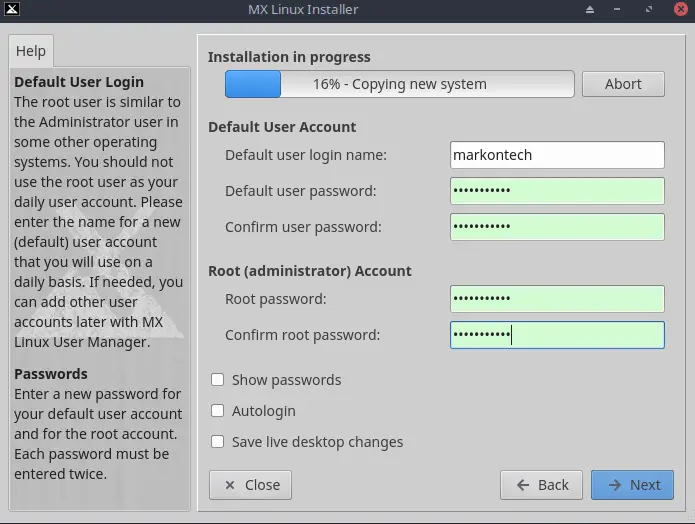Image resolution: width=695 pixels, height=524 pixels.
Task: Enable Show passwords checkbox
Action: pyautogui.click(x=217, y=379)
